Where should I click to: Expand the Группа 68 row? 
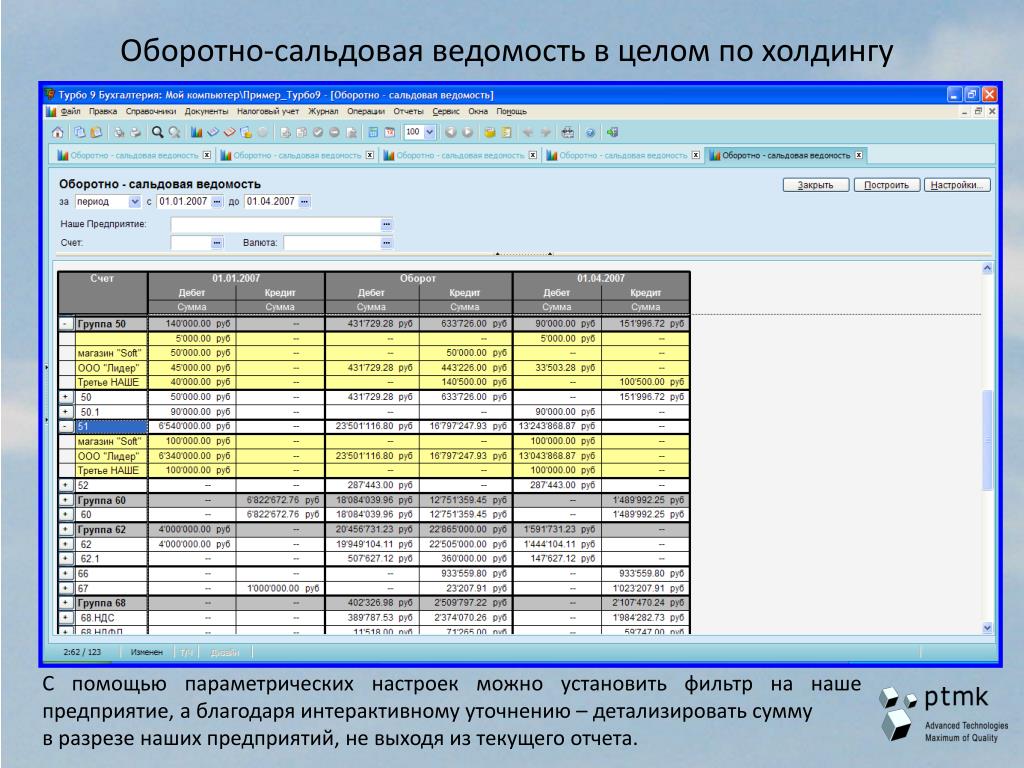coord(66,603)
